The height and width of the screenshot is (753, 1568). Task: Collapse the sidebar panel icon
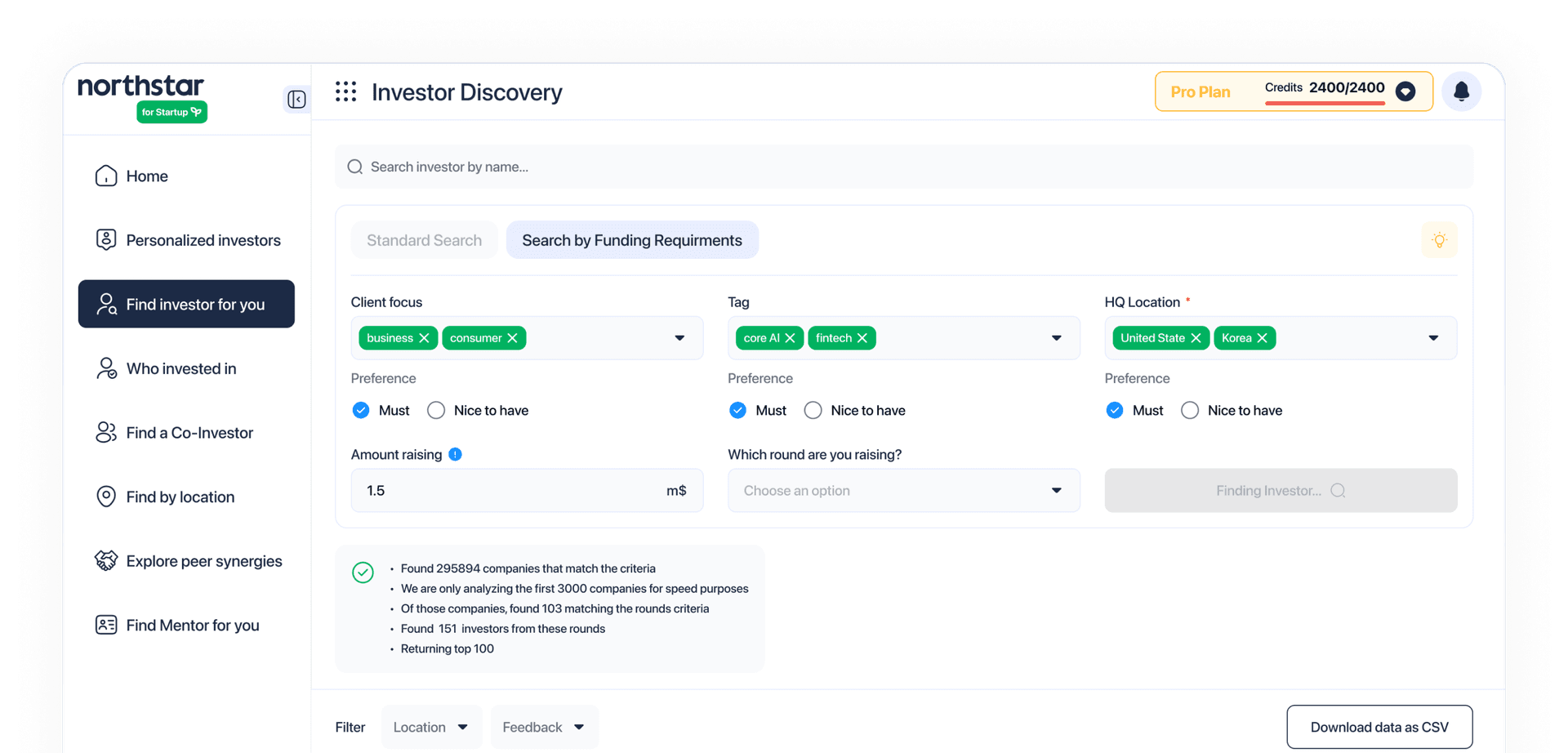(x=296, y=100)
